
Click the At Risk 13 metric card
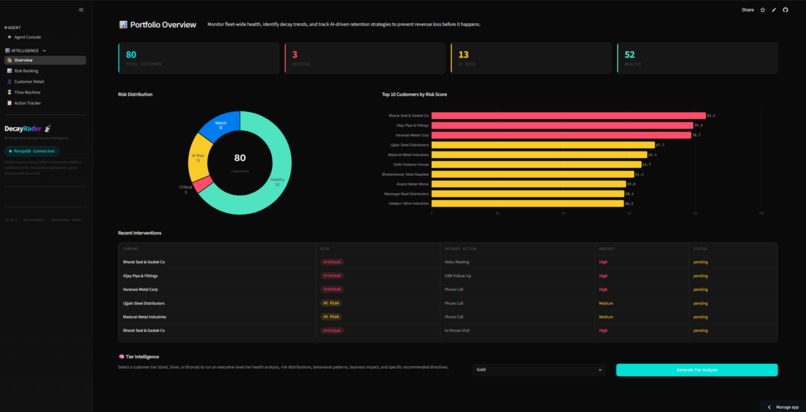coord(532,58)
